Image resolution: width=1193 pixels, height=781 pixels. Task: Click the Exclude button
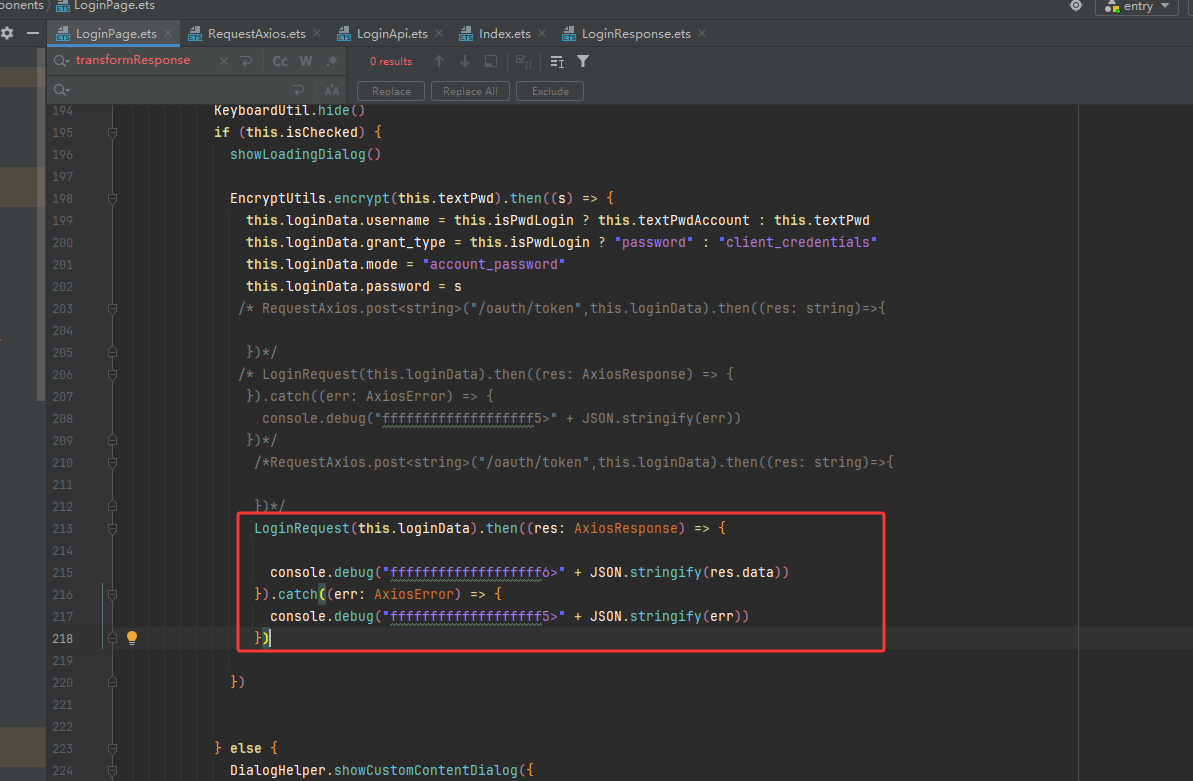[550, 91]
